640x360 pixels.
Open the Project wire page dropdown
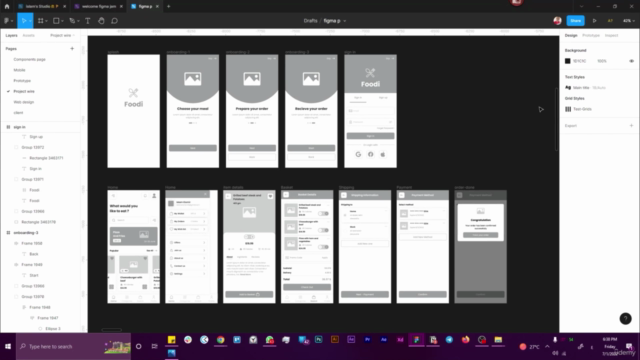click(62, 36)
